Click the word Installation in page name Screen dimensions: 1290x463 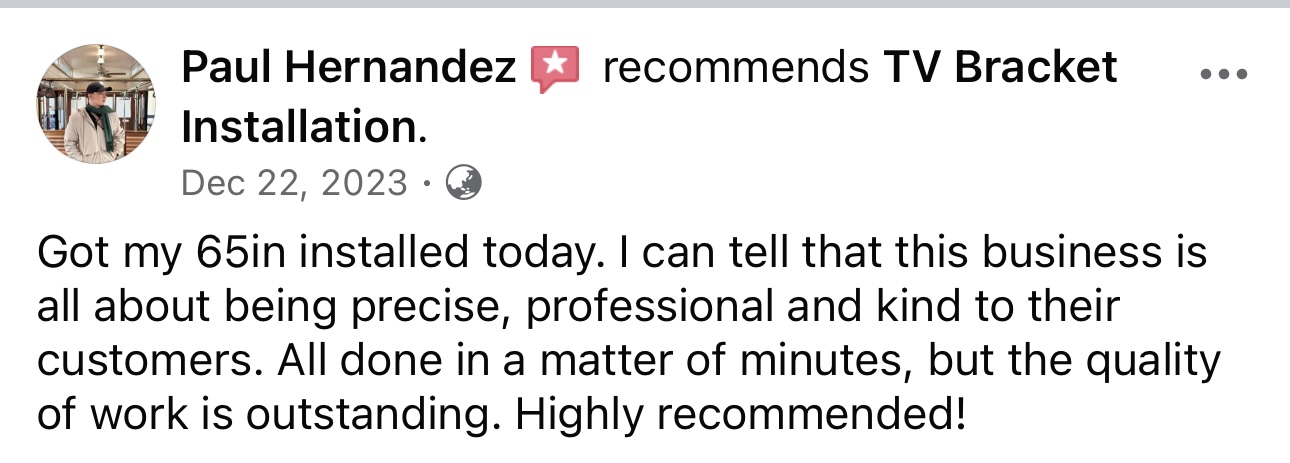(298, 127)
